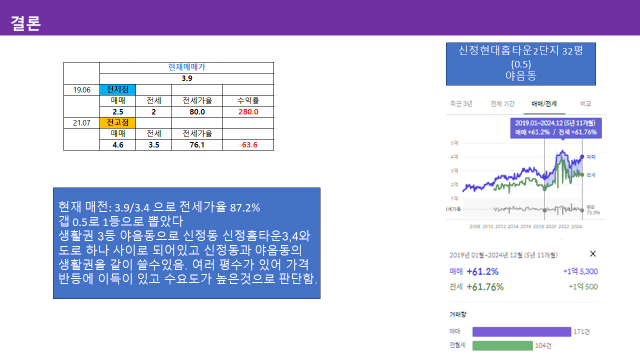This screenshot has height=360, width=640.
Task: Click the 76.1 전세가율 cell
Action: [197, 145]
